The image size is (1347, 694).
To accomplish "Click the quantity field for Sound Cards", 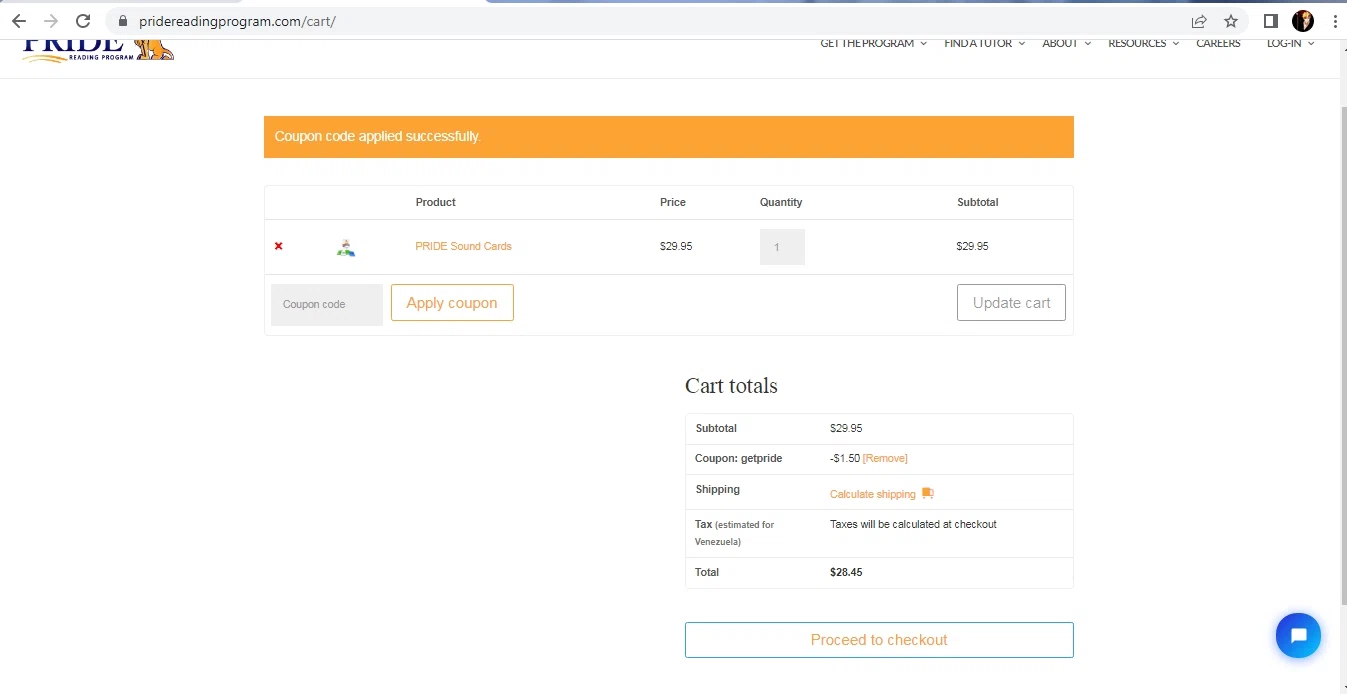I will (782, 247).
